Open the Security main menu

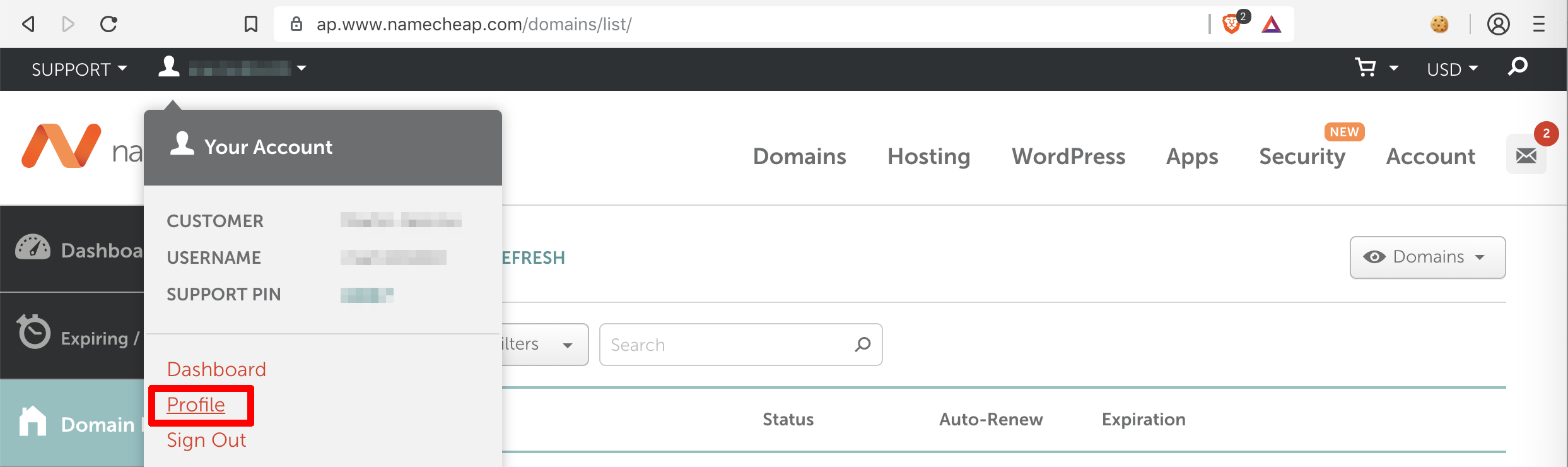1302,157
